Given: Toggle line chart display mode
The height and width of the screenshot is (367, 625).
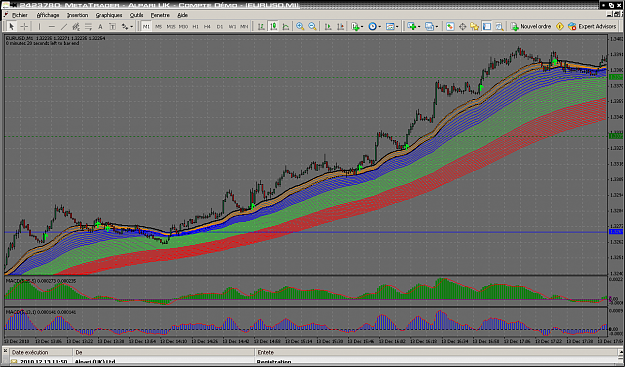Looking at the screenshot, I should 286,27.
